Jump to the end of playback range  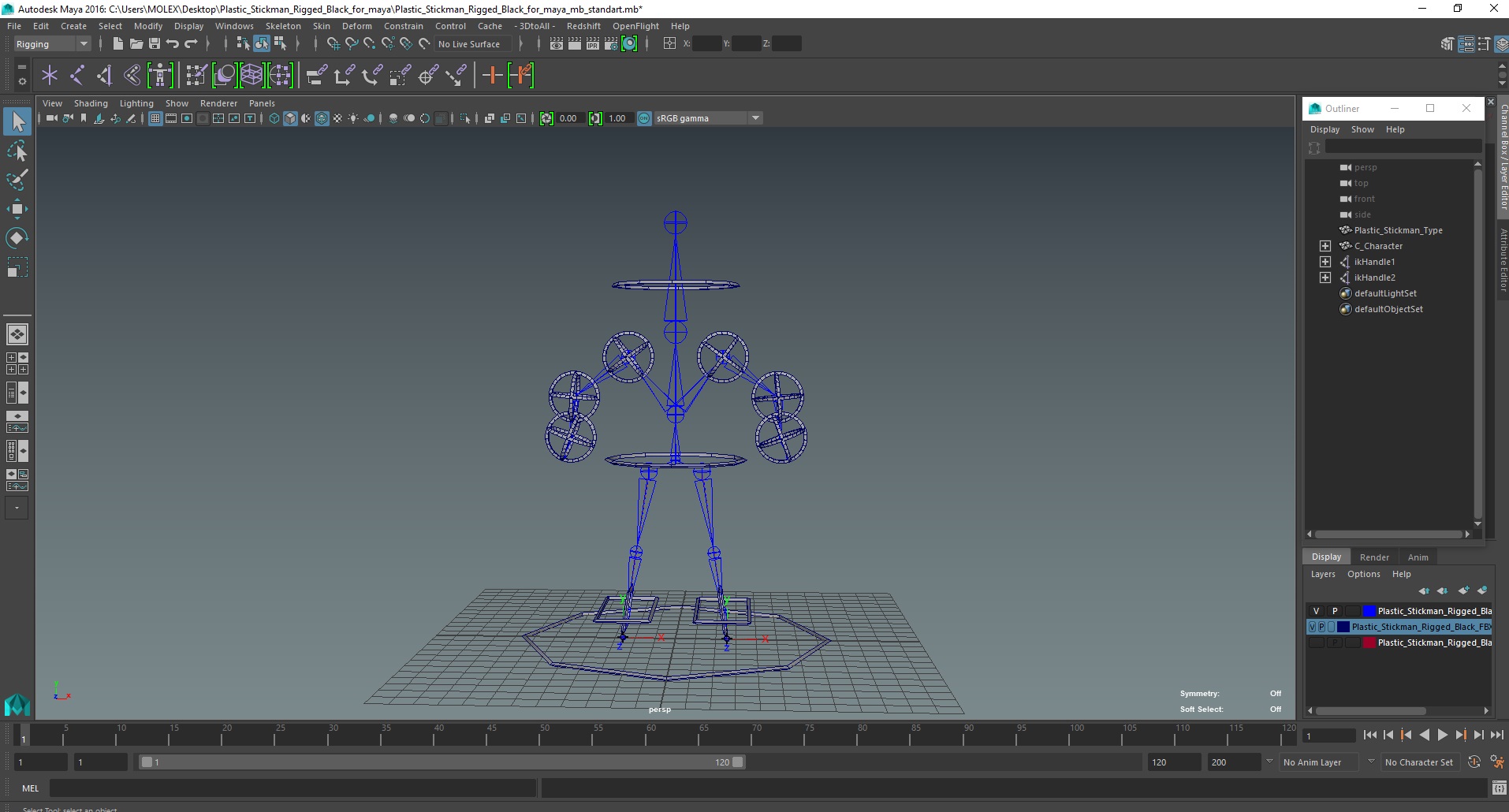tap(1496, 735)
